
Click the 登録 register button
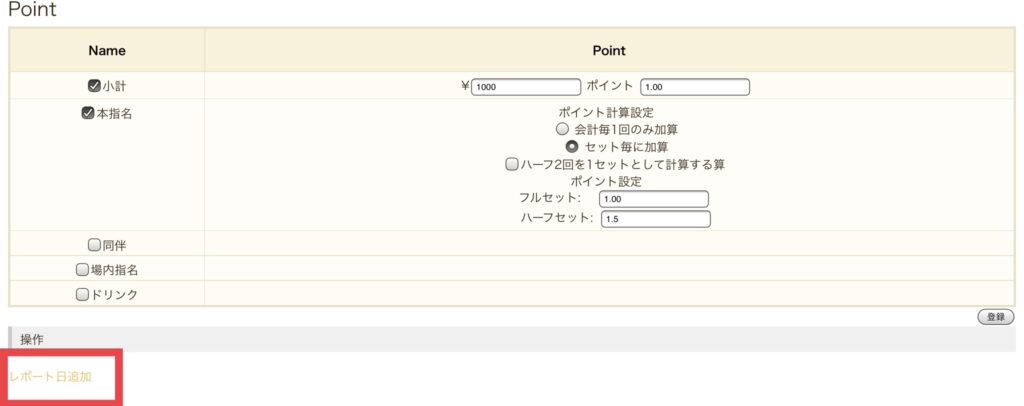995,317
